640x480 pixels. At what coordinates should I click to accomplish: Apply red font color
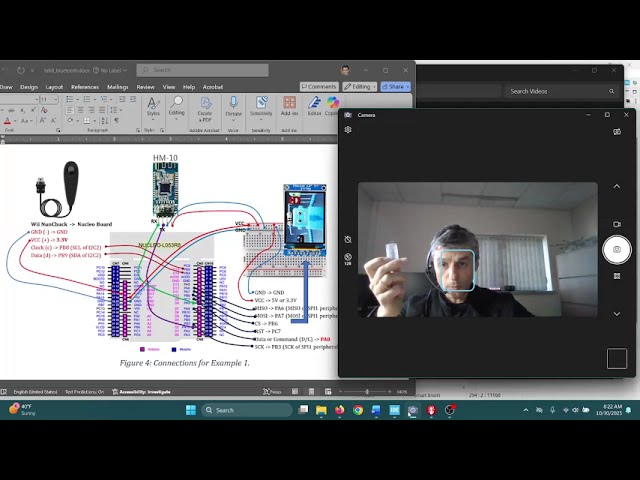click(x=7, y=121)
